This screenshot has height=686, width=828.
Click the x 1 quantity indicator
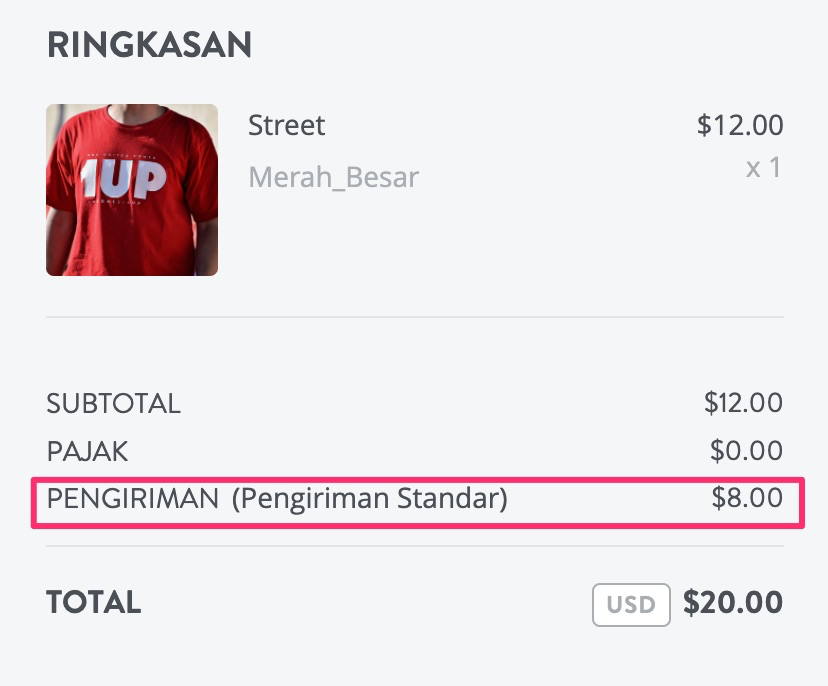[x=763, y=168]
